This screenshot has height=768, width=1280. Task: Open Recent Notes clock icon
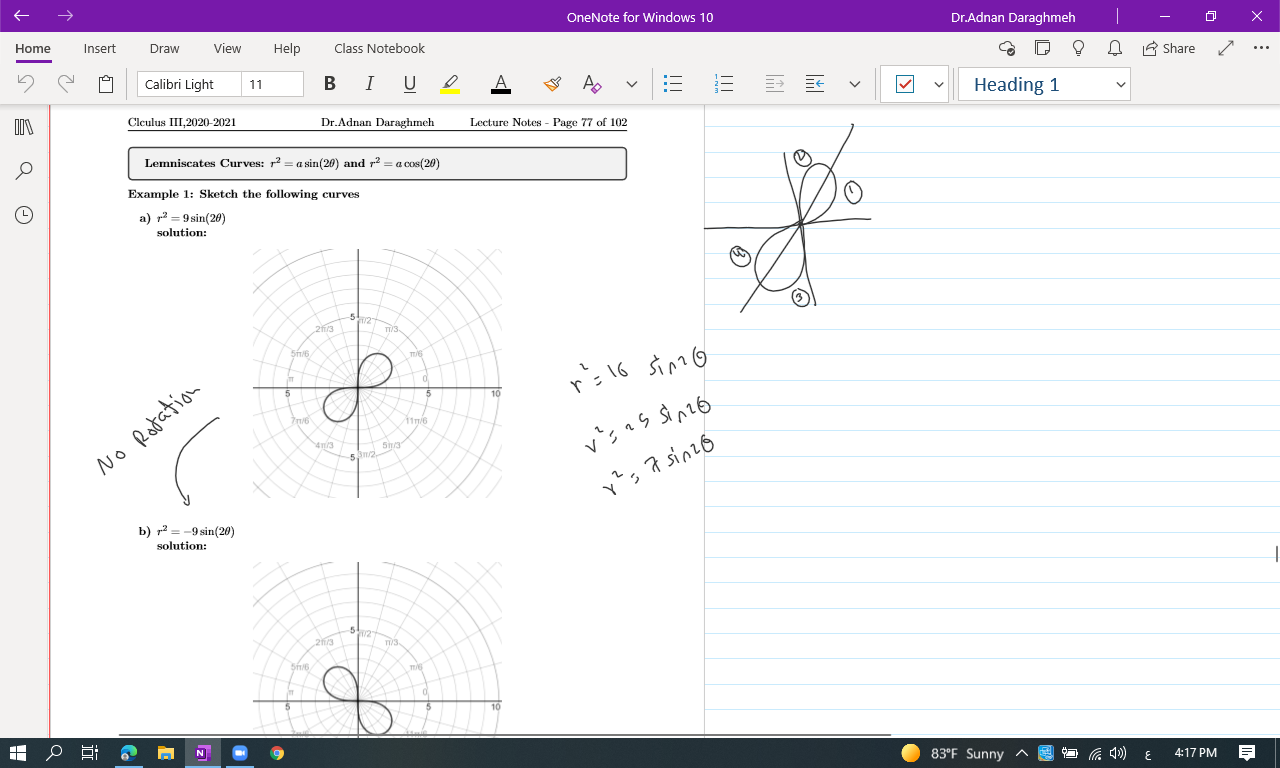coord(24,214)
